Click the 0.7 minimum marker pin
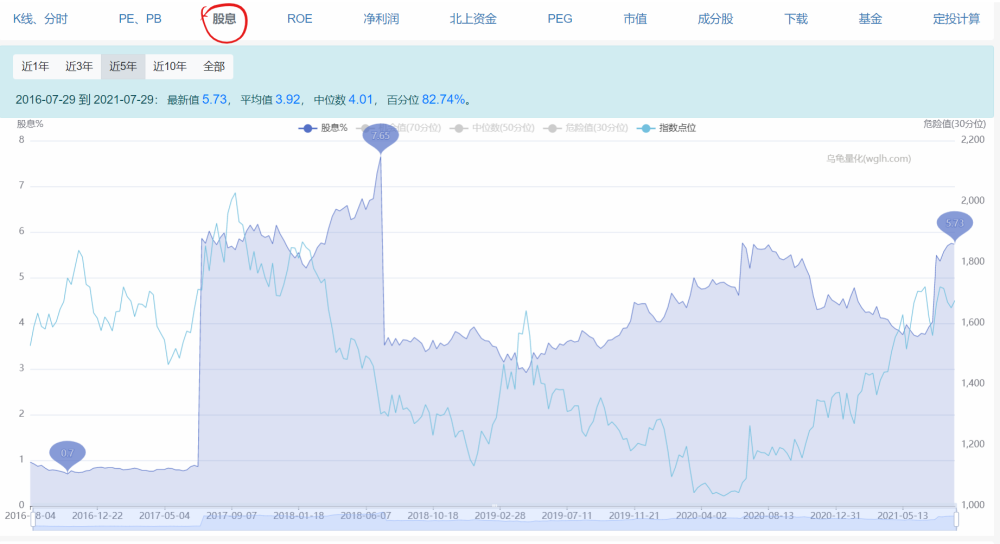Image resolution: width=1000 pixels, height=544 pixels. (x=67, y=453)
